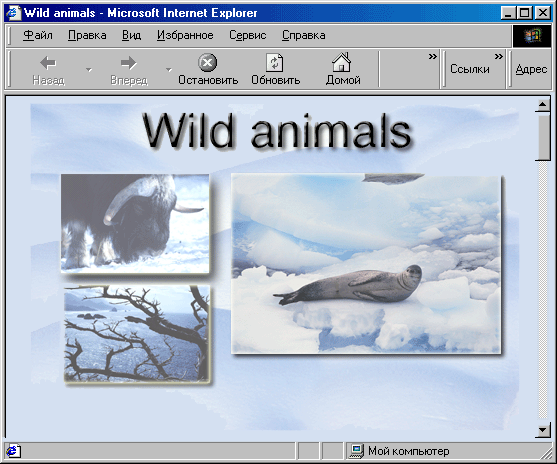Click the Windows logo throbber icon
Screen dimensions: 557x464
tap(532, 36)
